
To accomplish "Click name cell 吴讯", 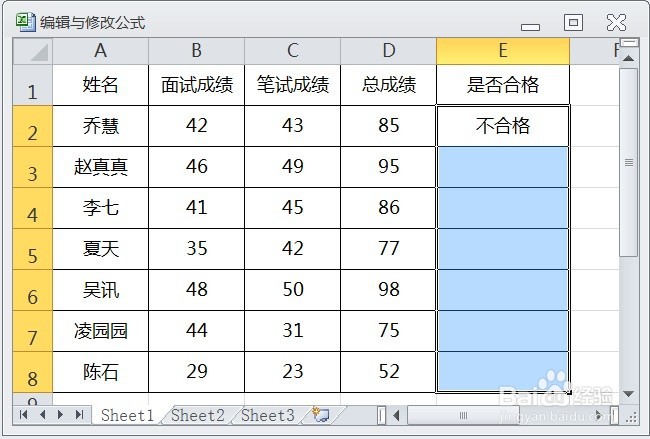I will point(100,290).
